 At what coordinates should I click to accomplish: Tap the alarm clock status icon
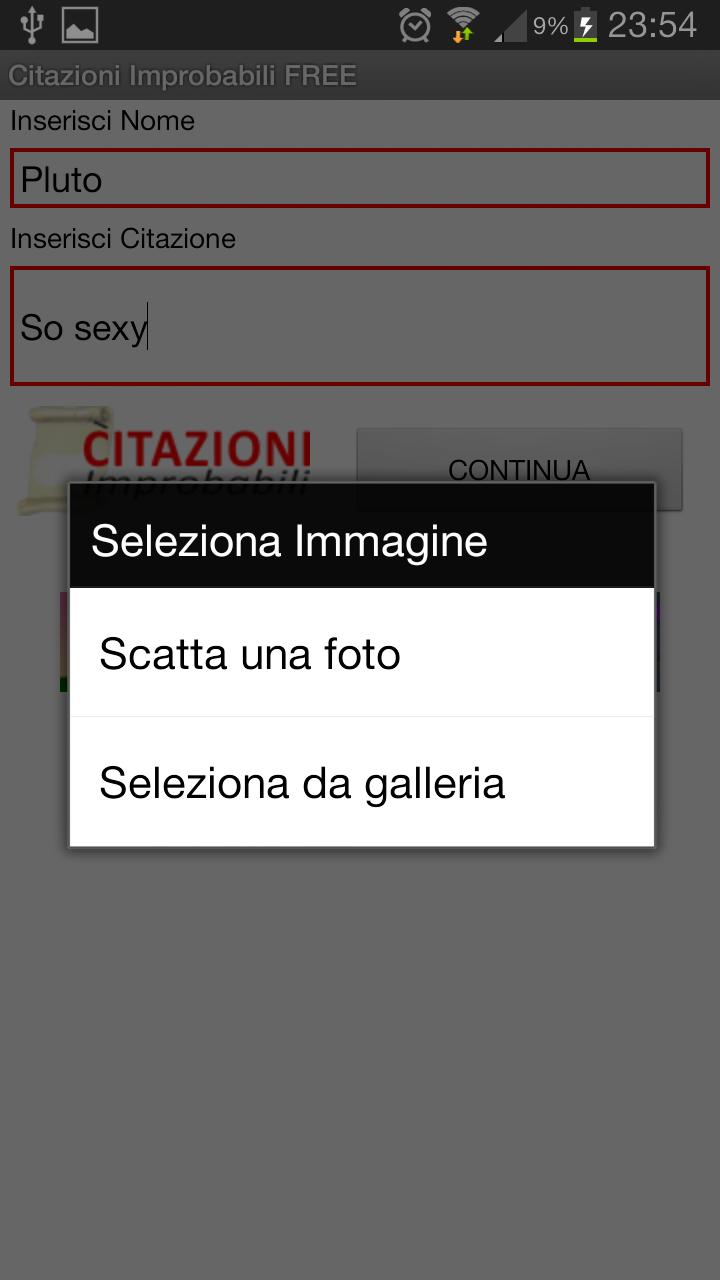point(415,25)
